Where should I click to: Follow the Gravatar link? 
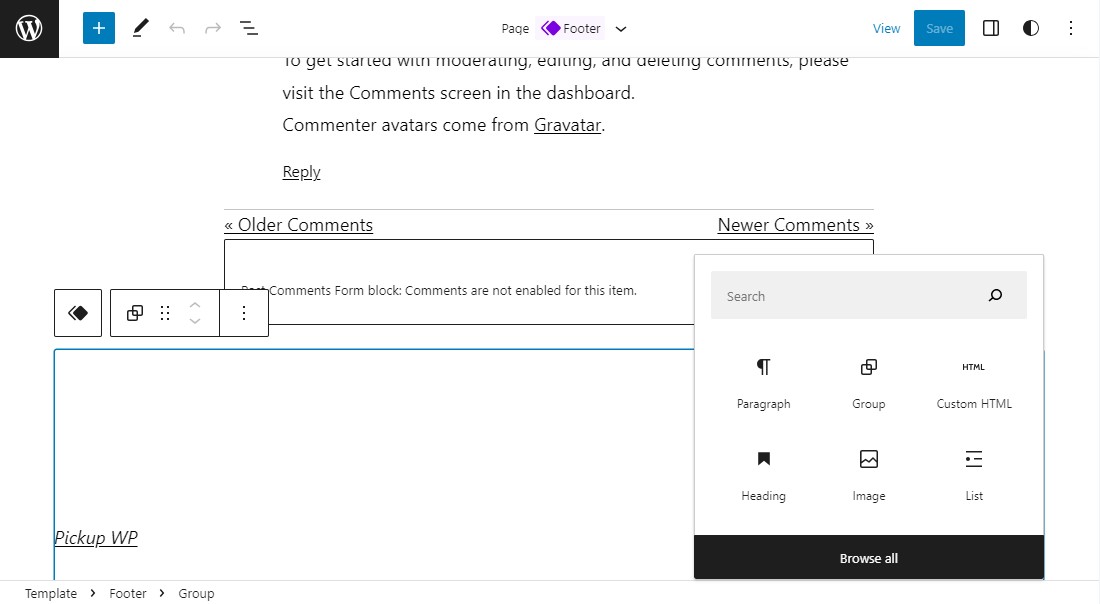pos(568,125)
